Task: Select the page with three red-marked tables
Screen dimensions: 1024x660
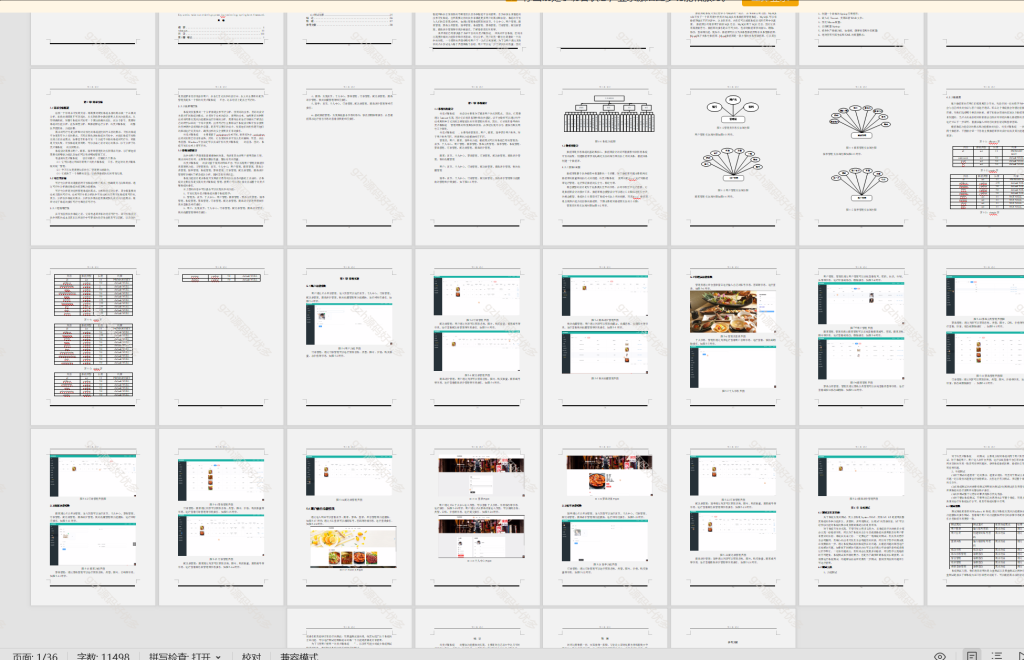Action: tap(93, 337)
